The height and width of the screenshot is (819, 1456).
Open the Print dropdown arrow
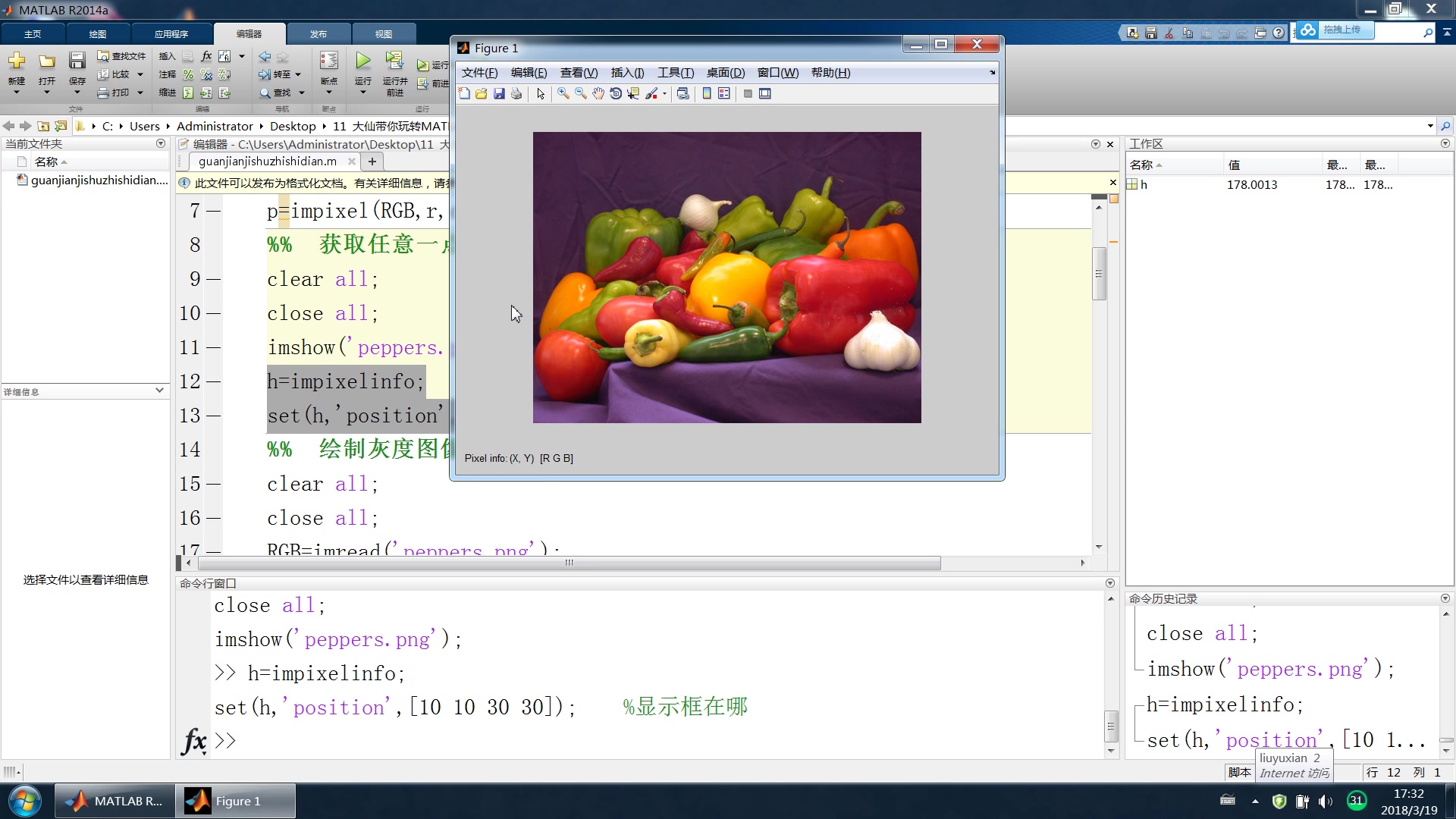[140, 93]
